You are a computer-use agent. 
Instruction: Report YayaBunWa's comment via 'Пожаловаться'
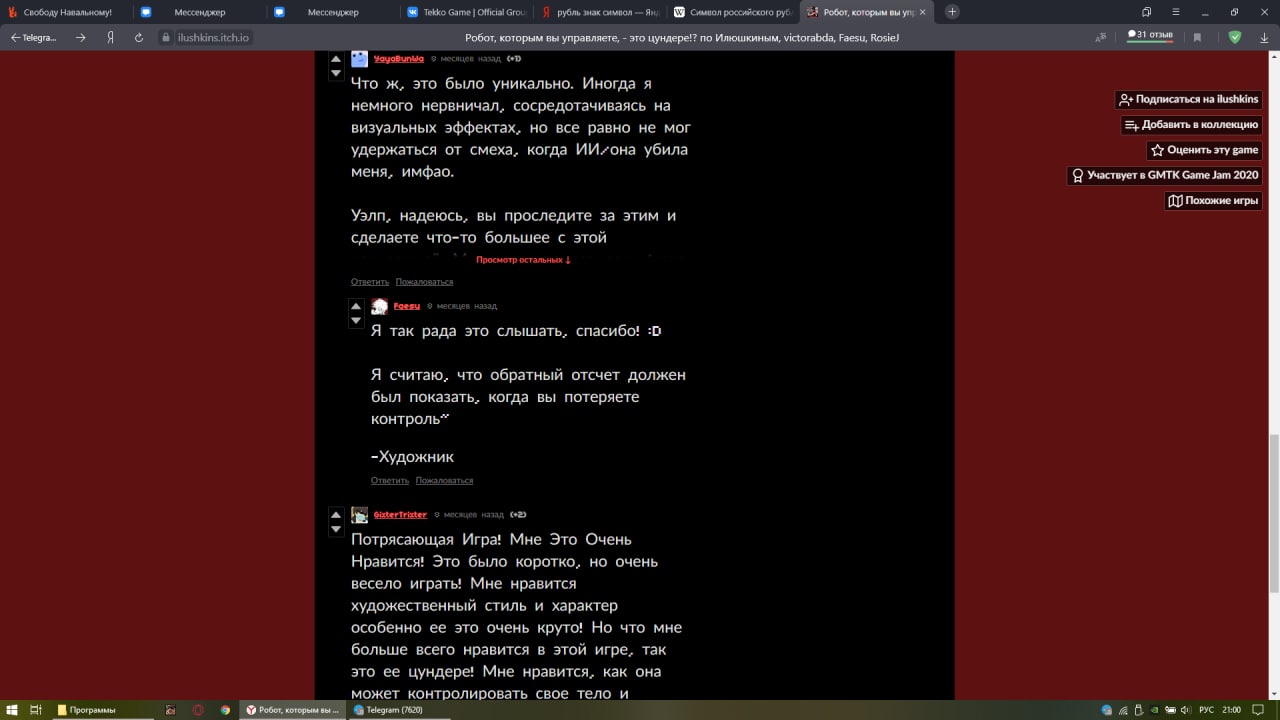coord(424,282)
